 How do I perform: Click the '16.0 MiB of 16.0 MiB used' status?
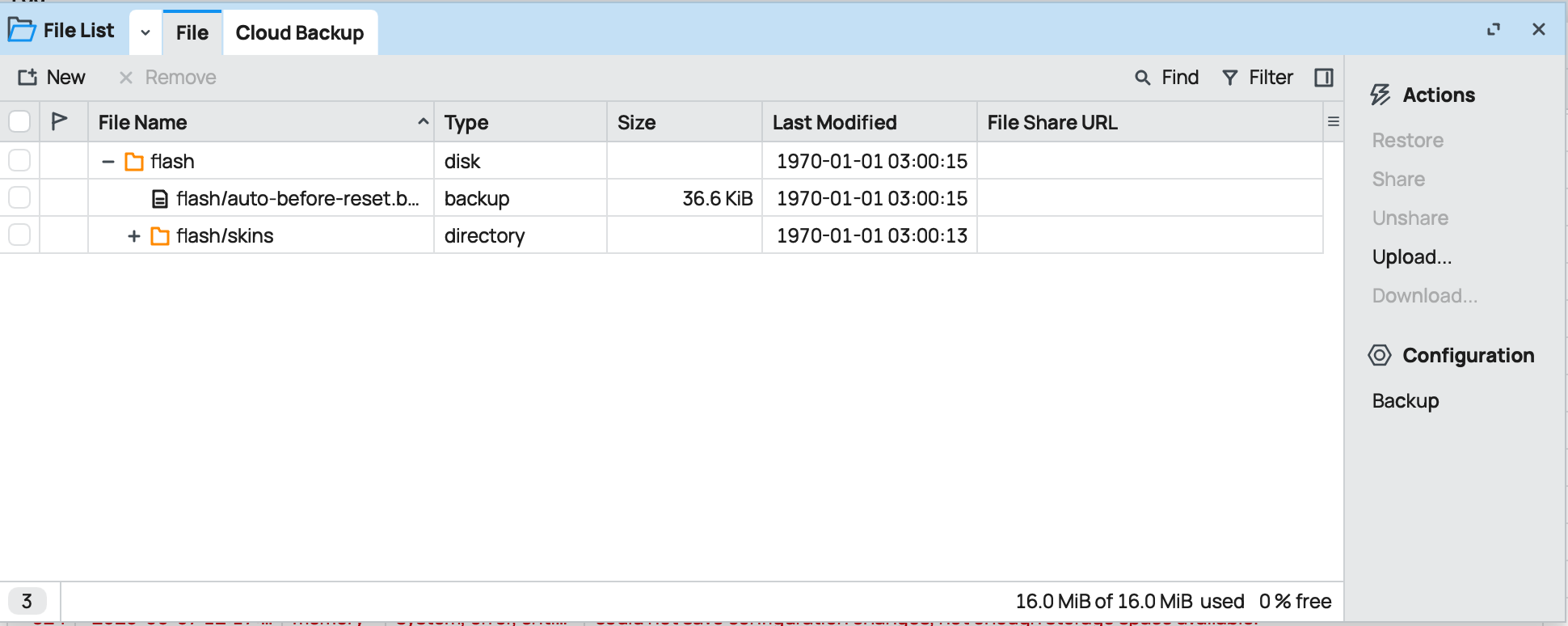(1130, 601)
